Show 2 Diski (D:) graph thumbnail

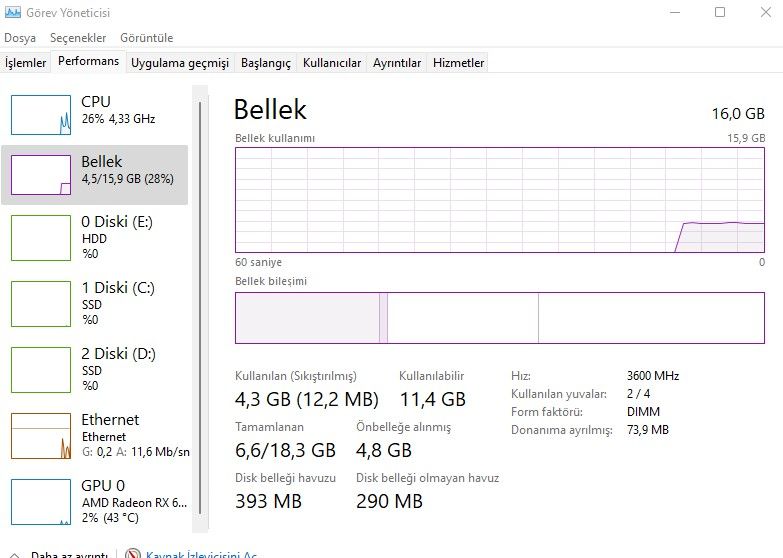coord(41,369)
